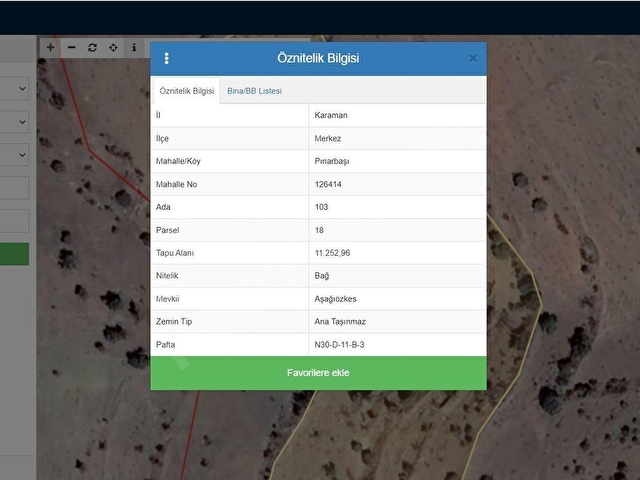Click the İlçe row label

(x=162, y=138)
